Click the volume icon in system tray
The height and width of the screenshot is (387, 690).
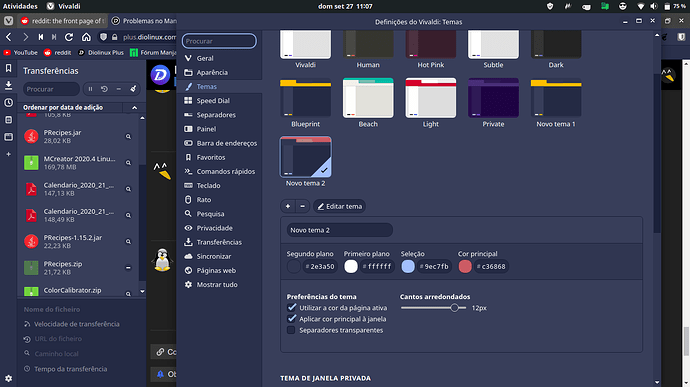653,6
